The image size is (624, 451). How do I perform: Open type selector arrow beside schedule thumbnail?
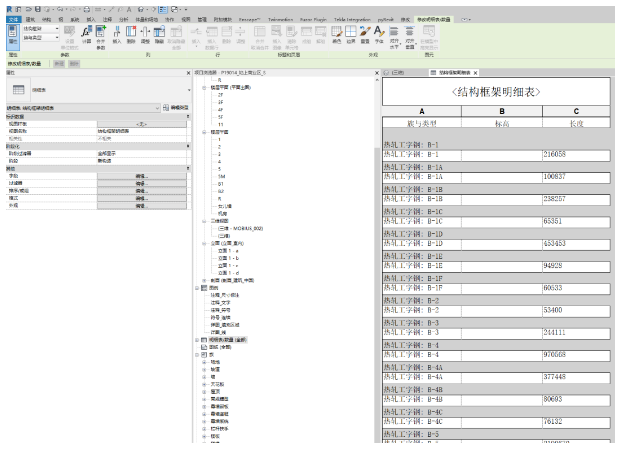(189, 90)
